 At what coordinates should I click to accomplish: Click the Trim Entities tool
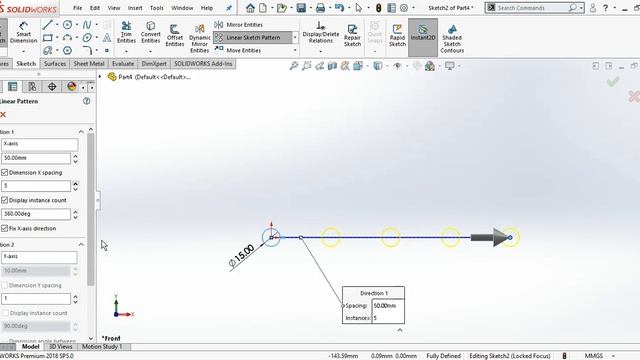(126, 32)
